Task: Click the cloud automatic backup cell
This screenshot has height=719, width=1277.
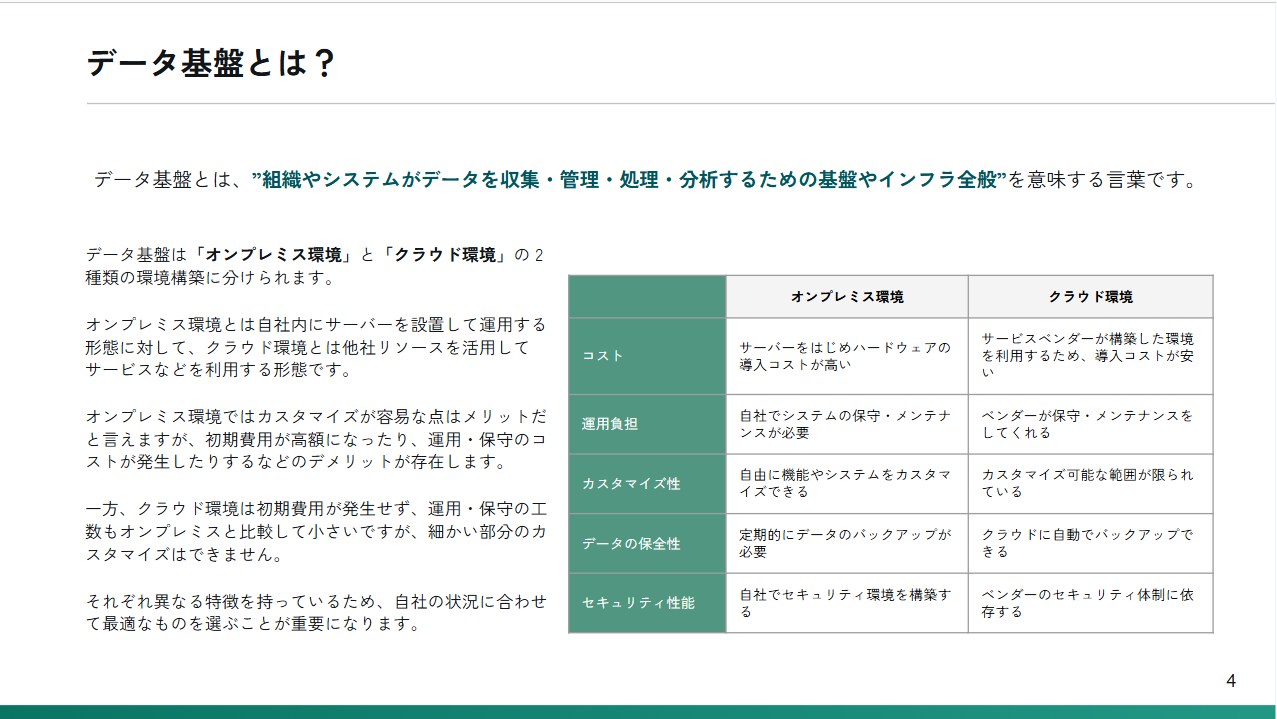Action: (1090, 543)
